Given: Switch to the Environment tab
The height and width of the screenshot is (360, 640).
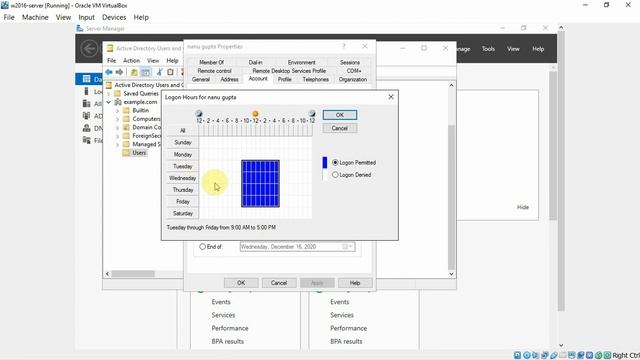Looking at the screenshot, I should (302, 62).
